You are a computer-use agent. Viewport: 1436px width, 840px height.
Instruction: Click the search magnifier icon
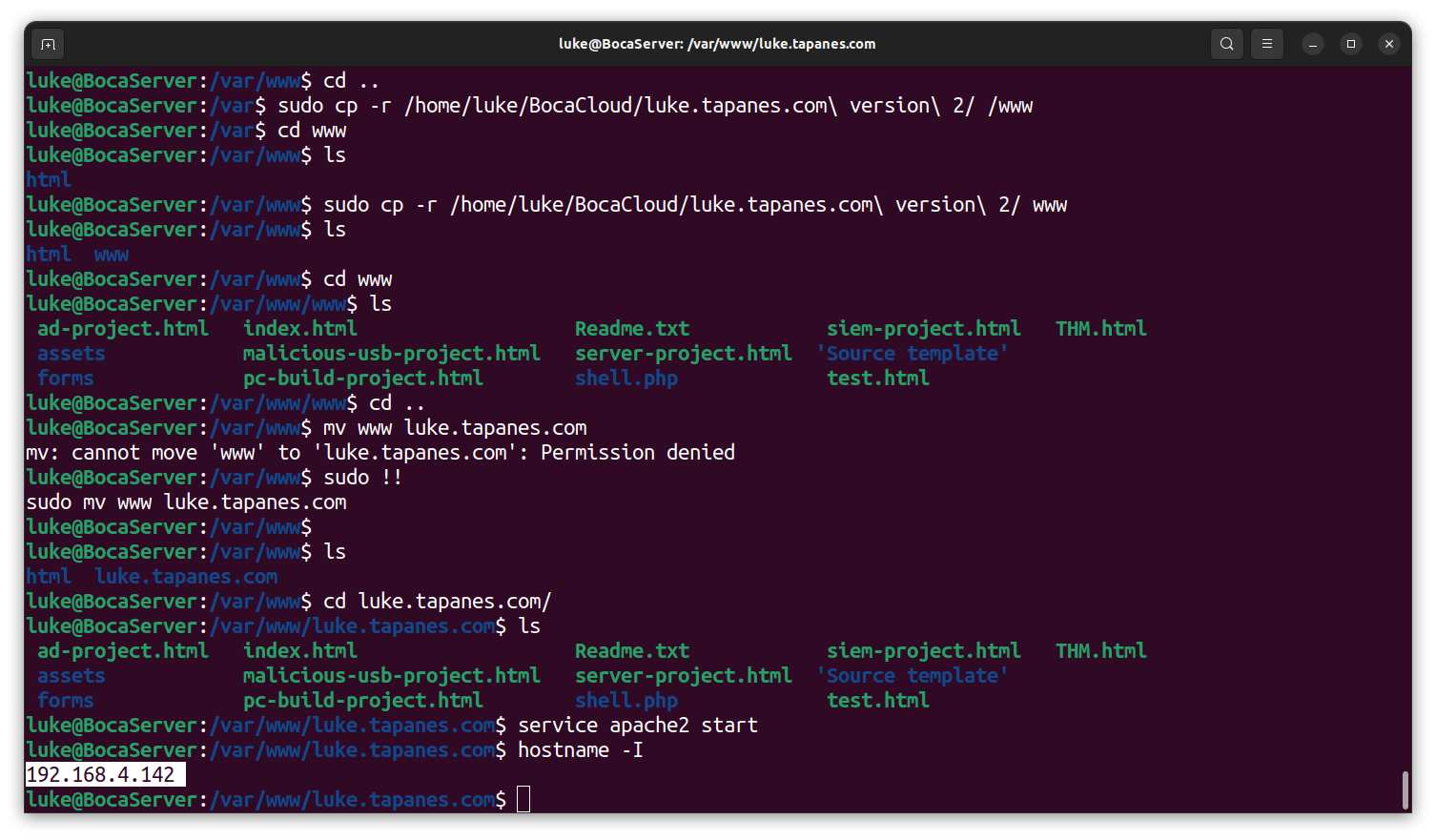[1227, 44]
